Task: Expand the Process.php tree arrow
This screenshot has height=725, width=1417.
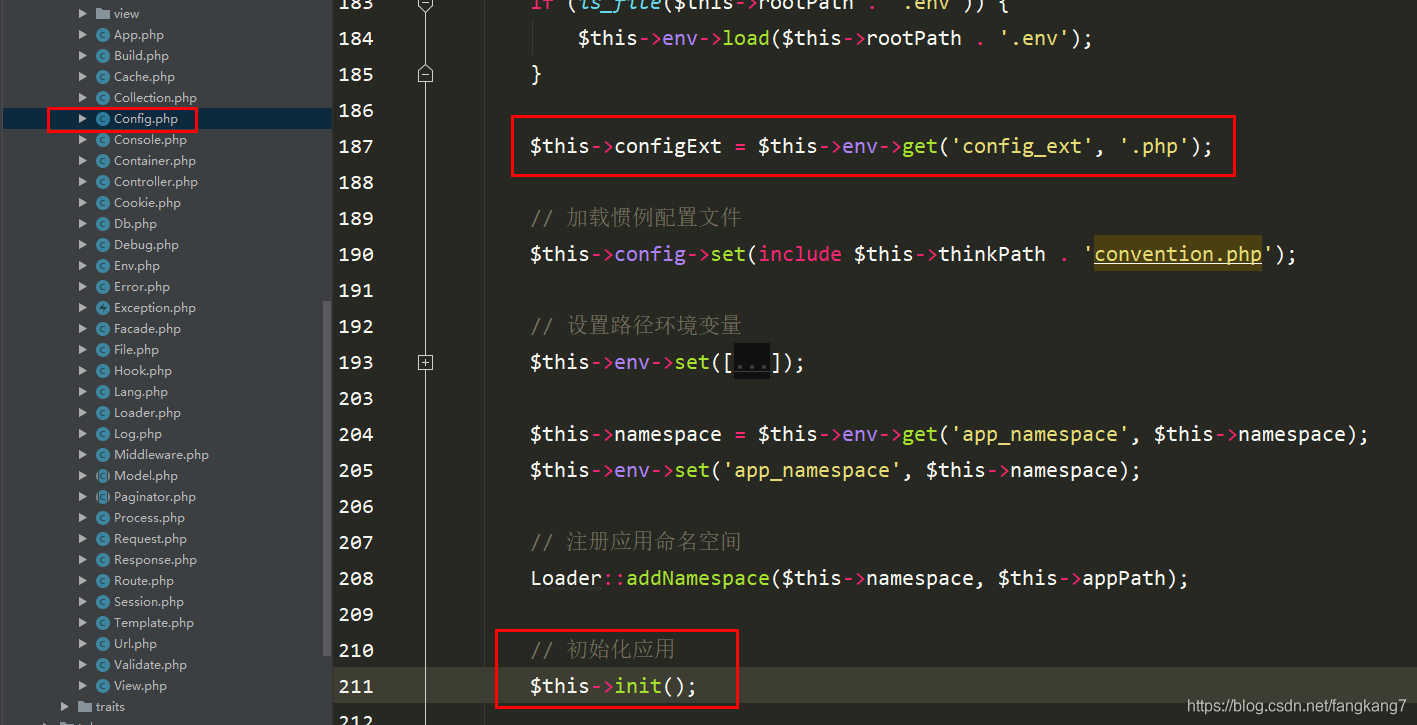Action: 83,518
